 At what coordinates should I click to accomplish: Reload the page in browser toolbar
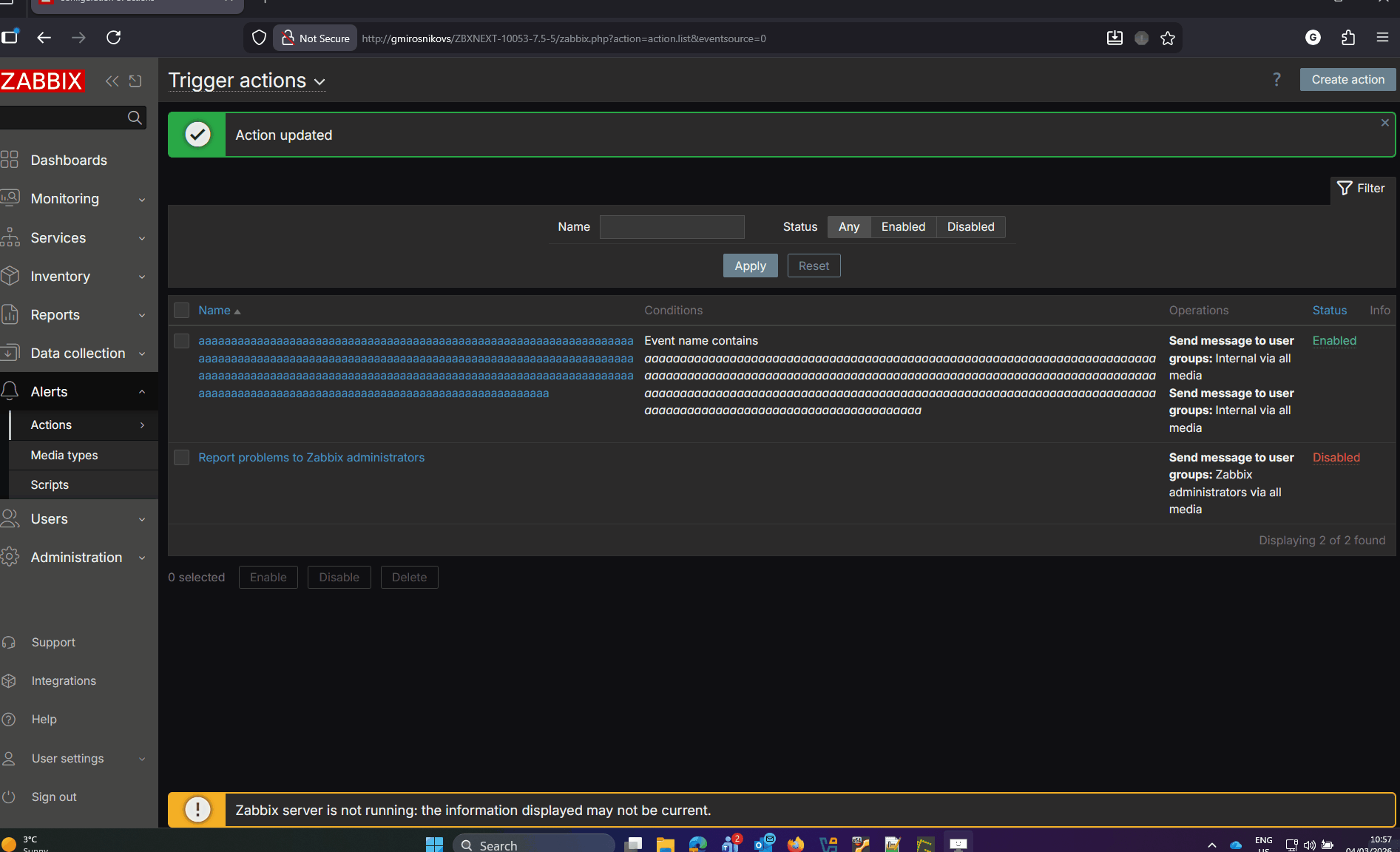coord(114,38)
